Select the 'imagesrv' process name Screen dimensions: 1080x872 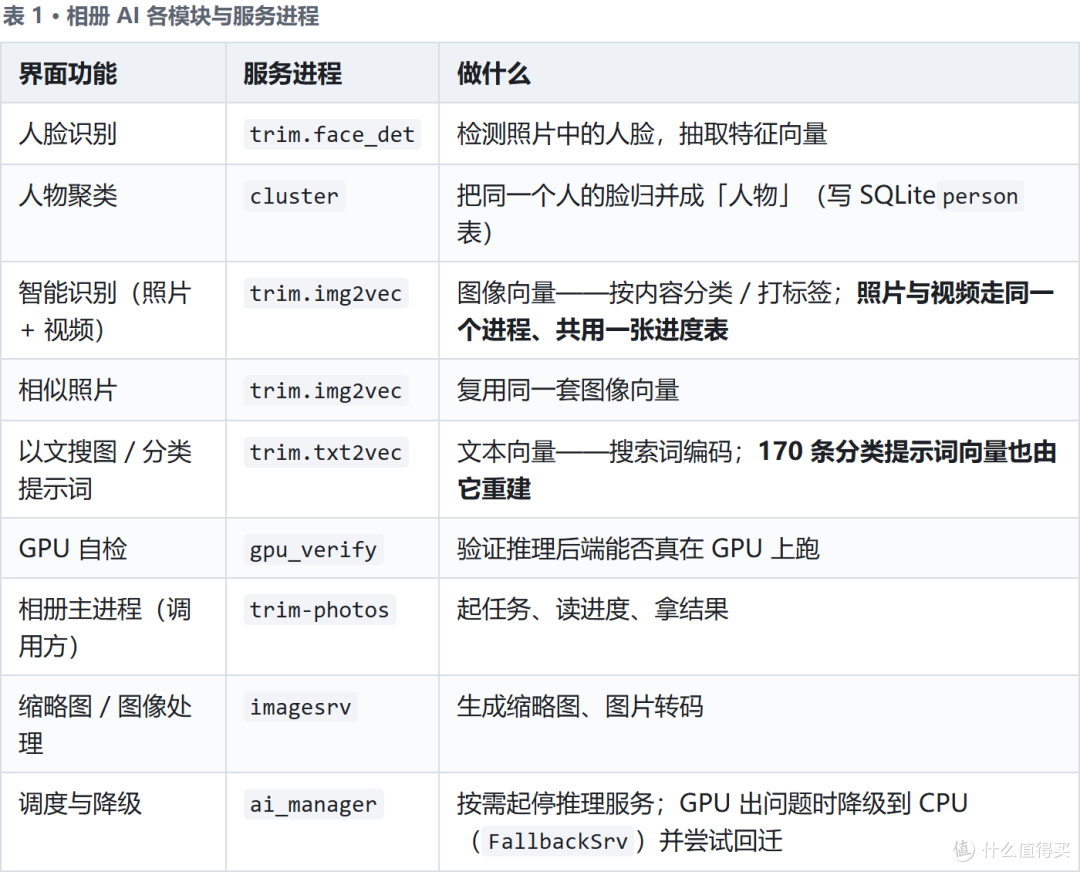(x=300, y=707)
